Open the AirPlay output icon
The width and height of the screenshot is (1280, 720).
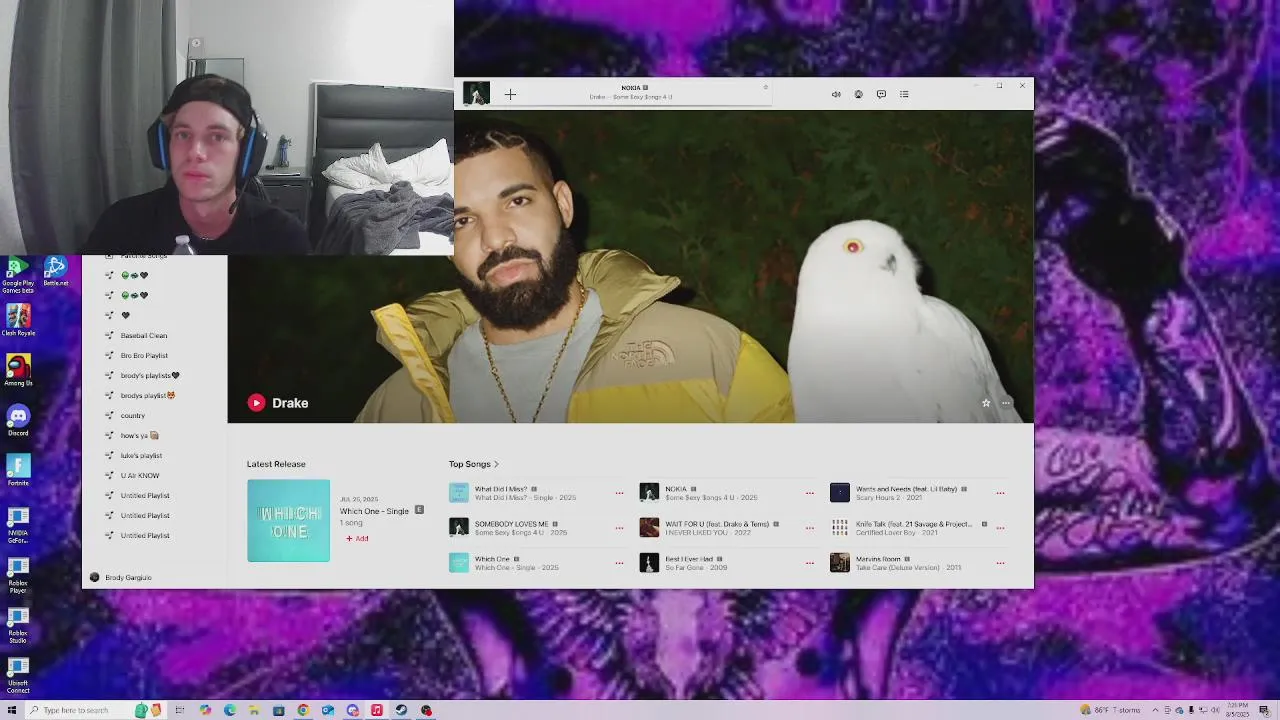pos(858,95)
